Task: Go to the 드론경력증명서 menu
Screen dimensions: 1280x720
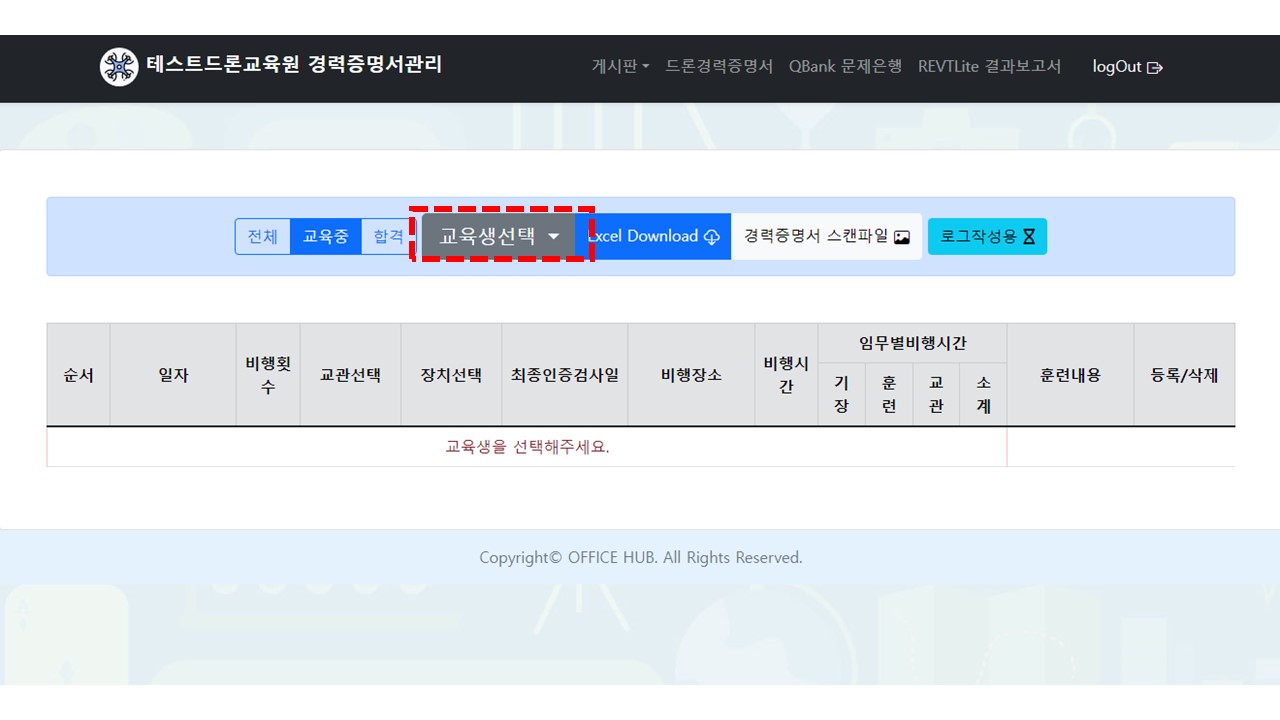Action: click(x=719, y=66)
